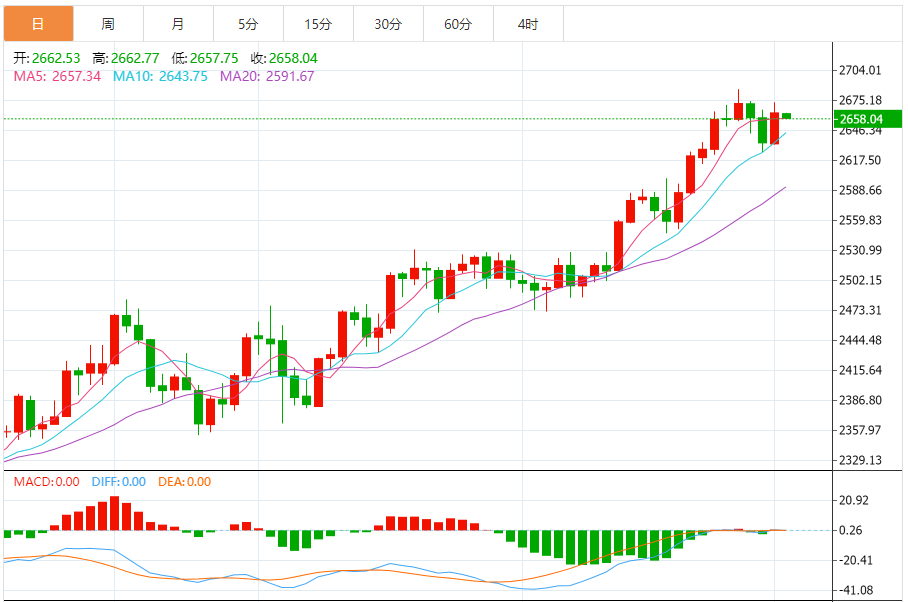Click the 2617.50 price axis label
This screenshot has height=602, width=908.
tap(861, 160)
